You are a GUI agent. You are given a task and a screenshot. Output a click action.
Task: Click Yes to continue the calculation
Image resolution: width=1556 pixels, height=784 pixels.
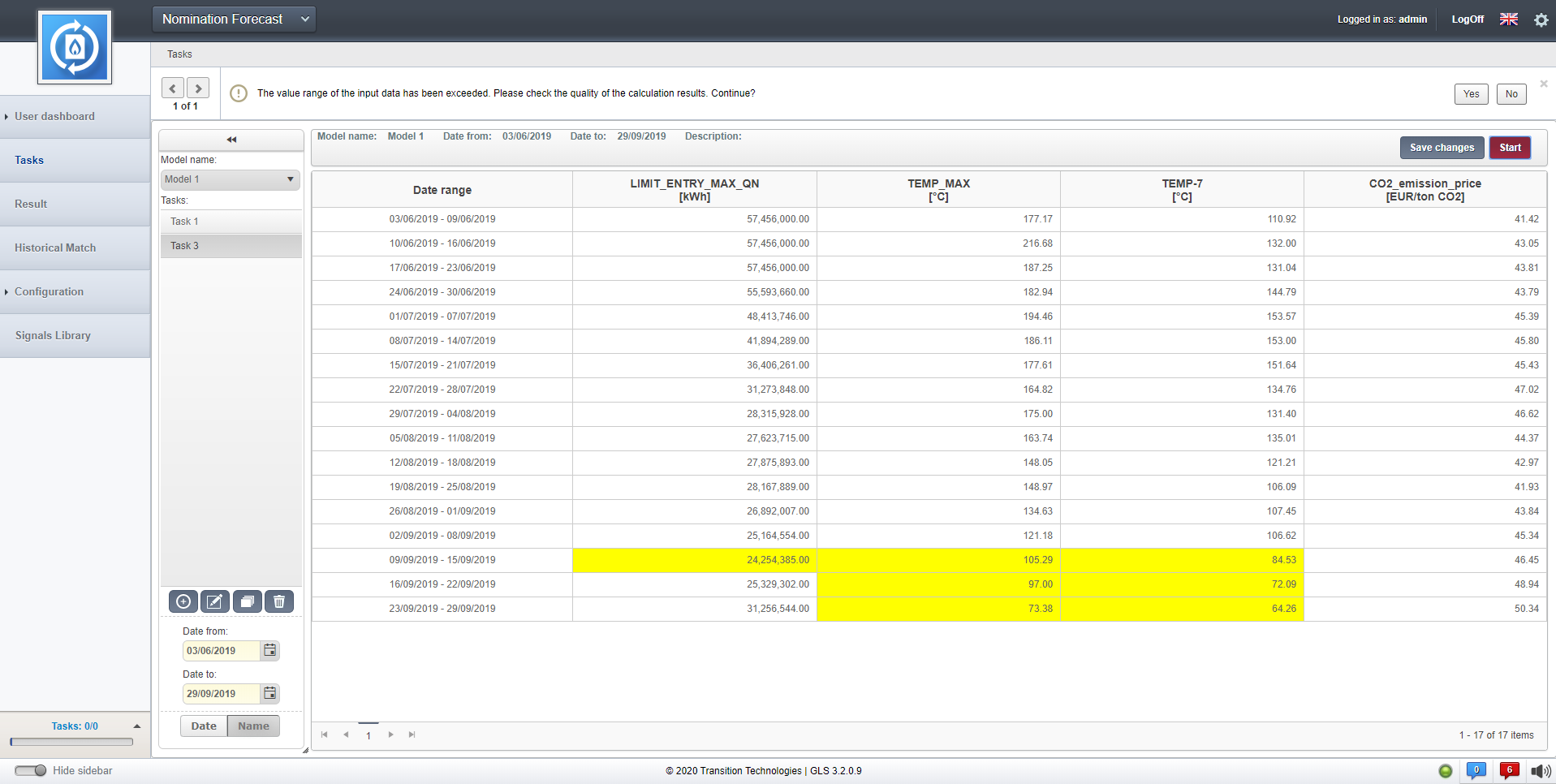coord(1471,94)
